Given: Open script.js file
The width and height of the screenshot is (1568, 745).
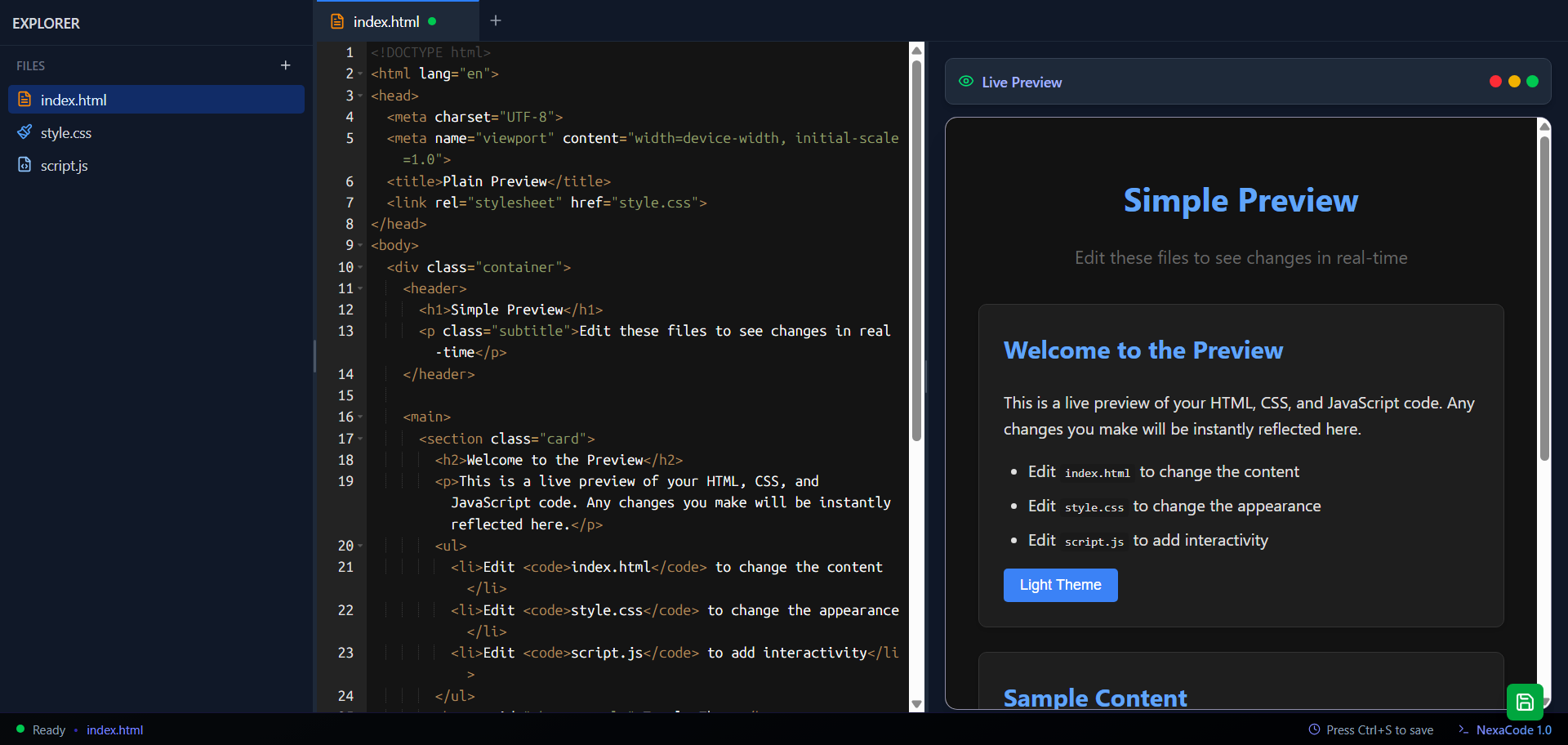Looking at the screenshot, I should [x=156, y=165].
